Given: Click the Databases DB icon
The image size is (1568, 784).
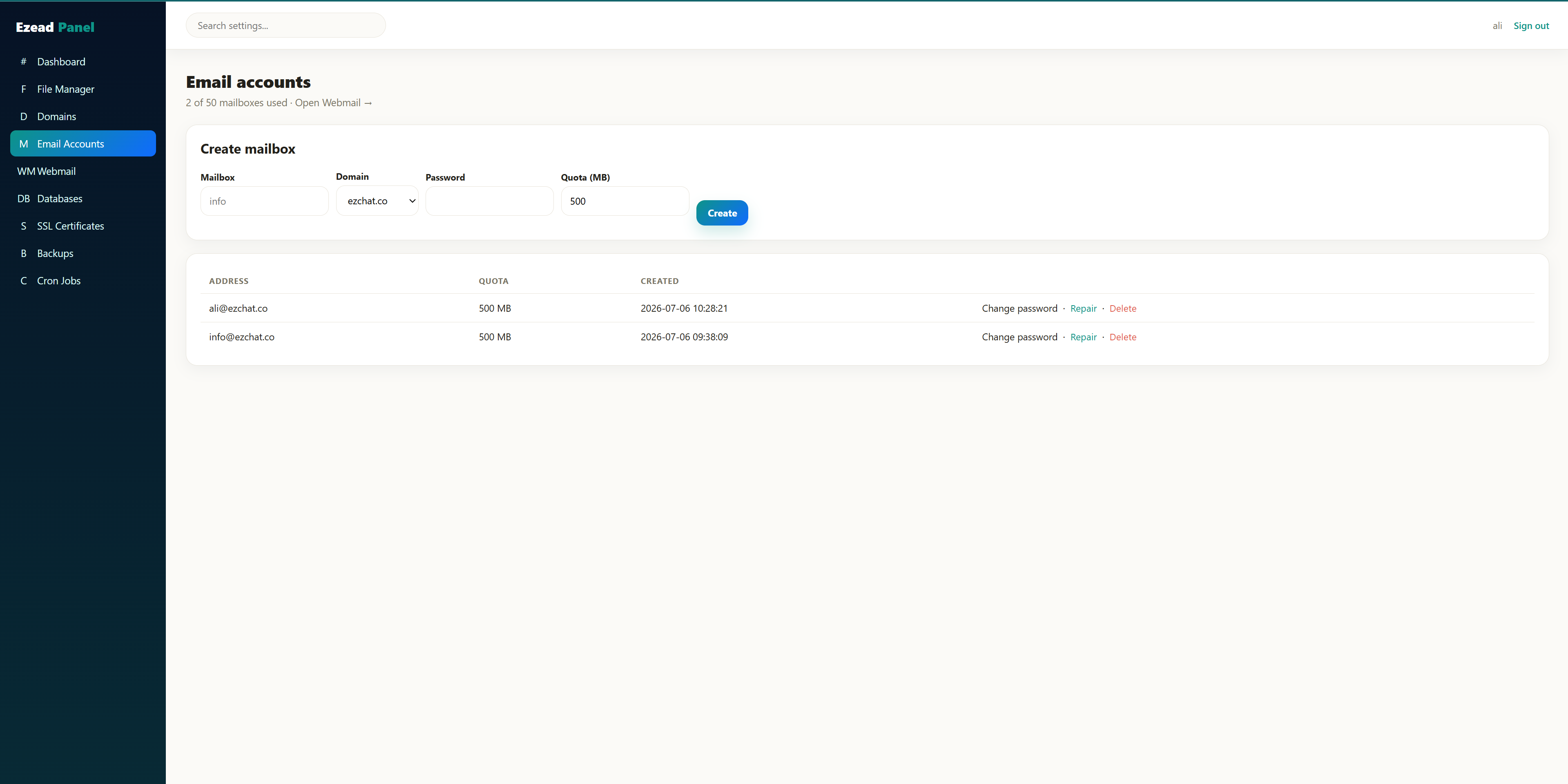Looking at the screenshot, I should pos(24,199).
